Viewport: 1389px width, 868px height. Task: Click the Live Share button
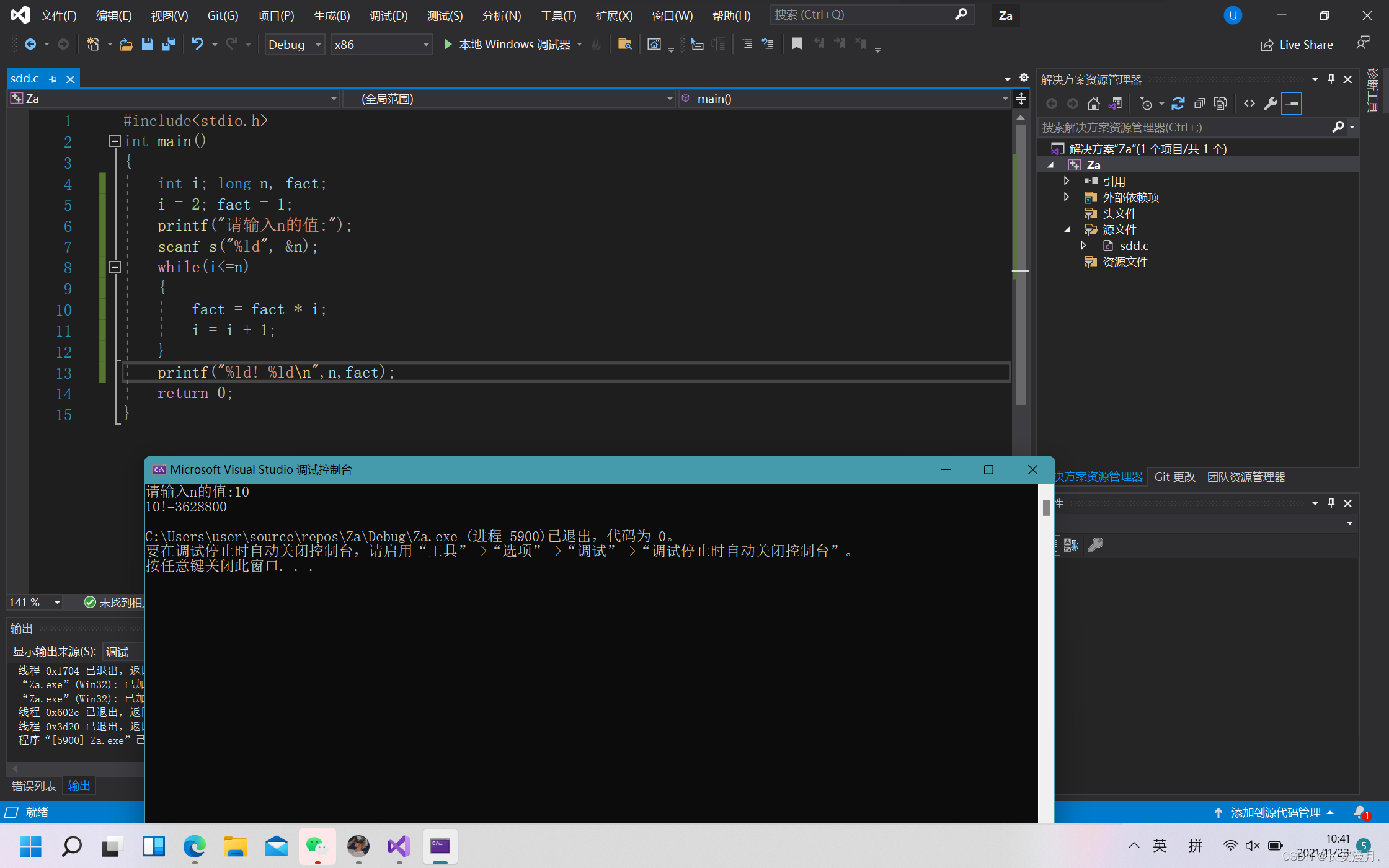point(1297,45)
